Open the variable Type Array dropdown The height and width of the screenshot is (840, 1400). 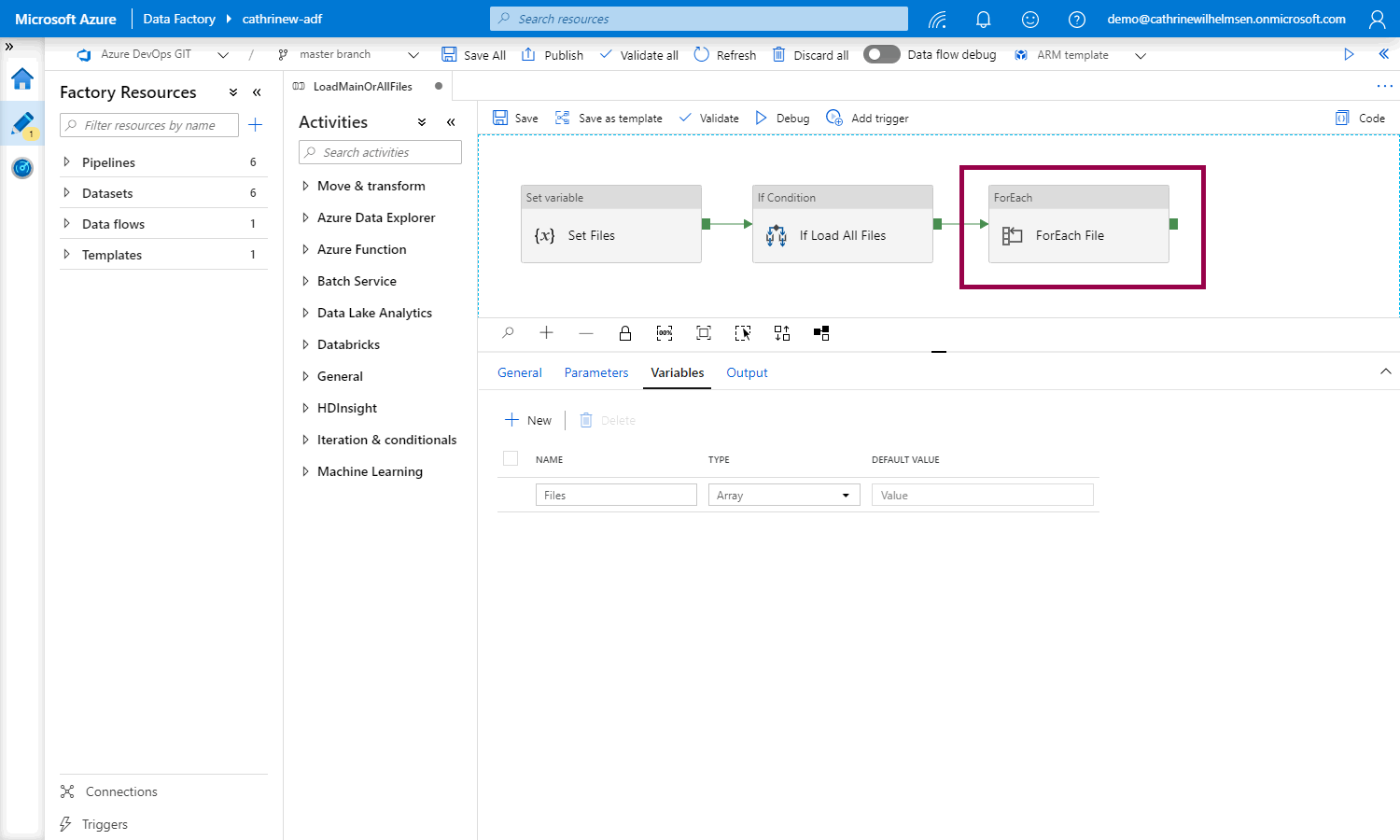(783, 495)
